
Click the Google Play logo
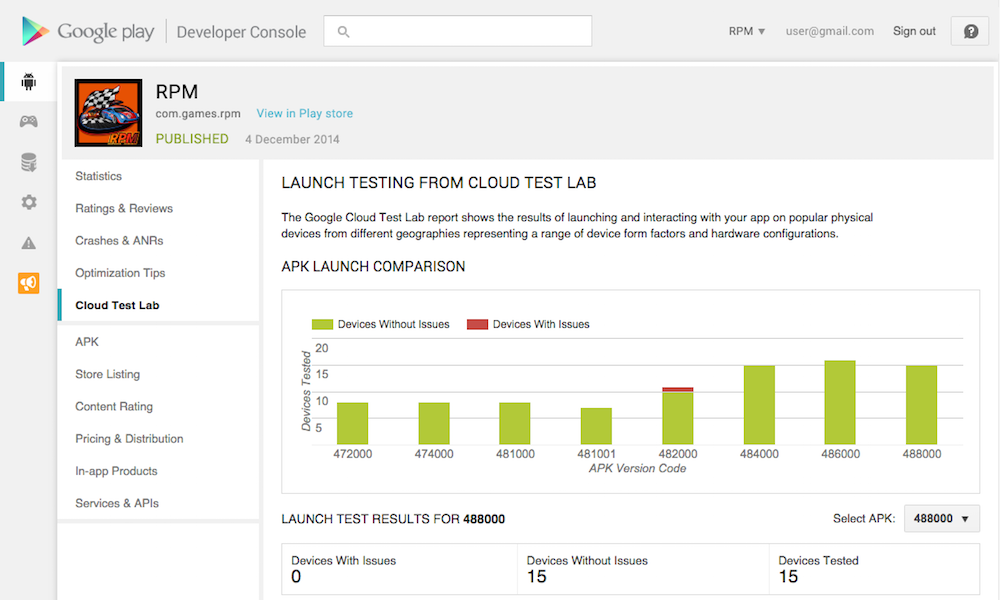tap(88, 31)
